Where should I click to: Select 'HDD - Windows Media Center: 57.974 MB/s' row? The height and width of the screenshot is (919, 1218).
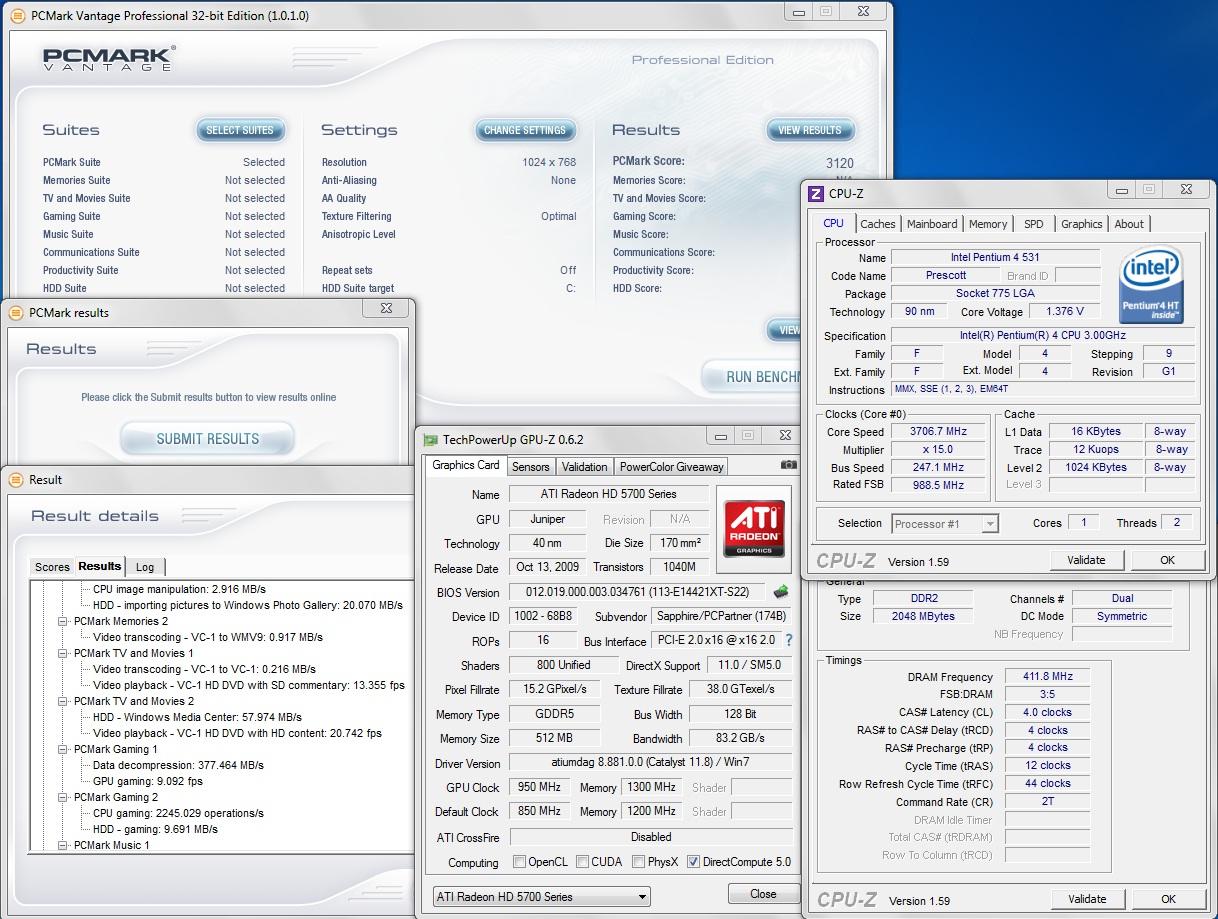click(x=197, y=717)
